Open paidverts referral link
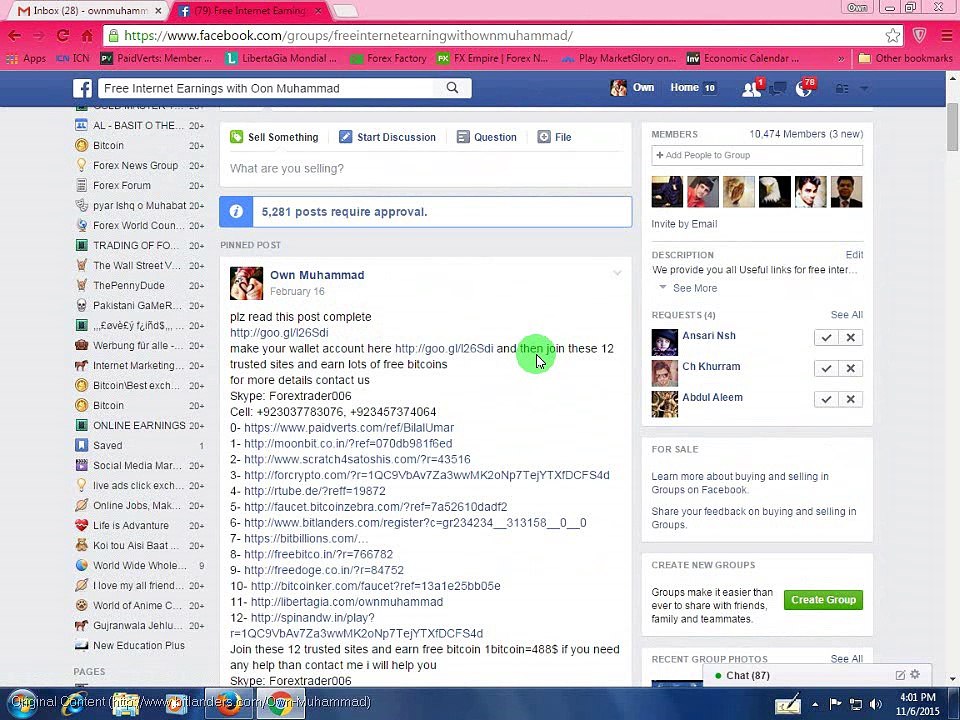This screenshot has height=720, width=960. click(349, 427)
